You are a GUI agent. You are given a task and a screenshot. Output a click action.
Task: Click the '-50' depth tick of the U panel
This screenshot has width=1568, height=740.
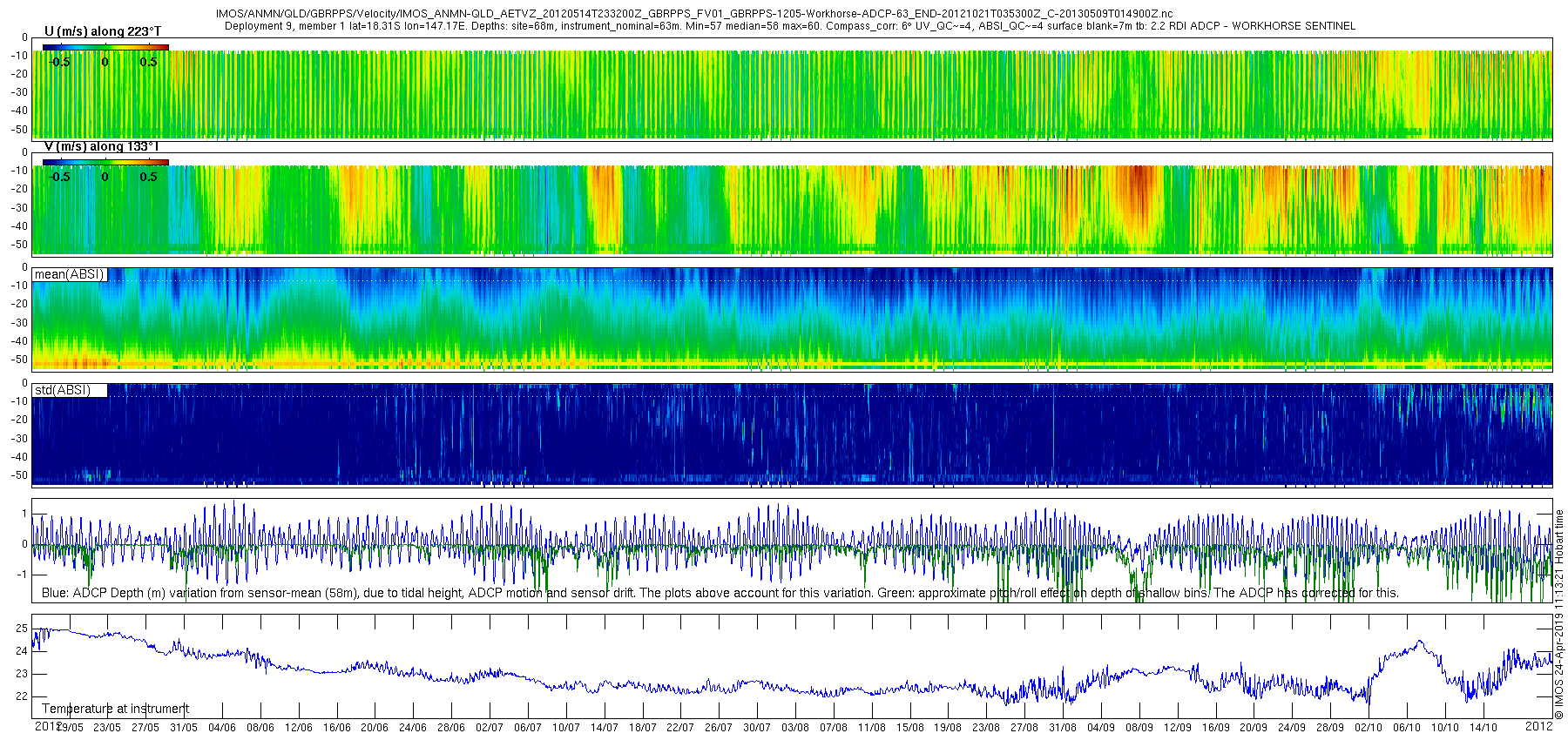click(18, 130)
